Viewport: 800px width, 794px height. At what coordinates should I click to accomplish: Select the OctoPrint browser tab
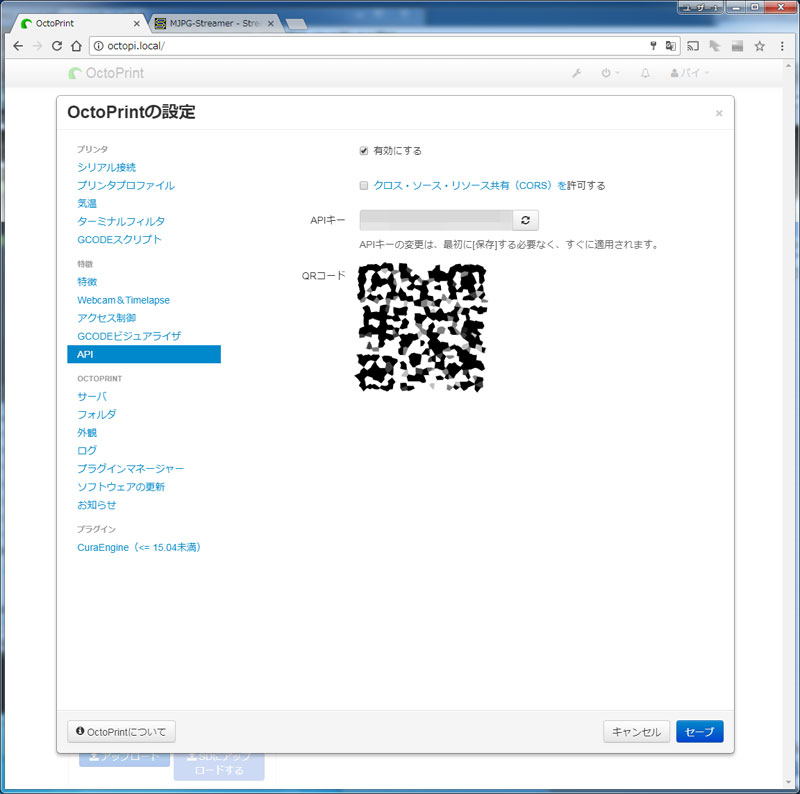pyautogui.click(x=81, y=23)
